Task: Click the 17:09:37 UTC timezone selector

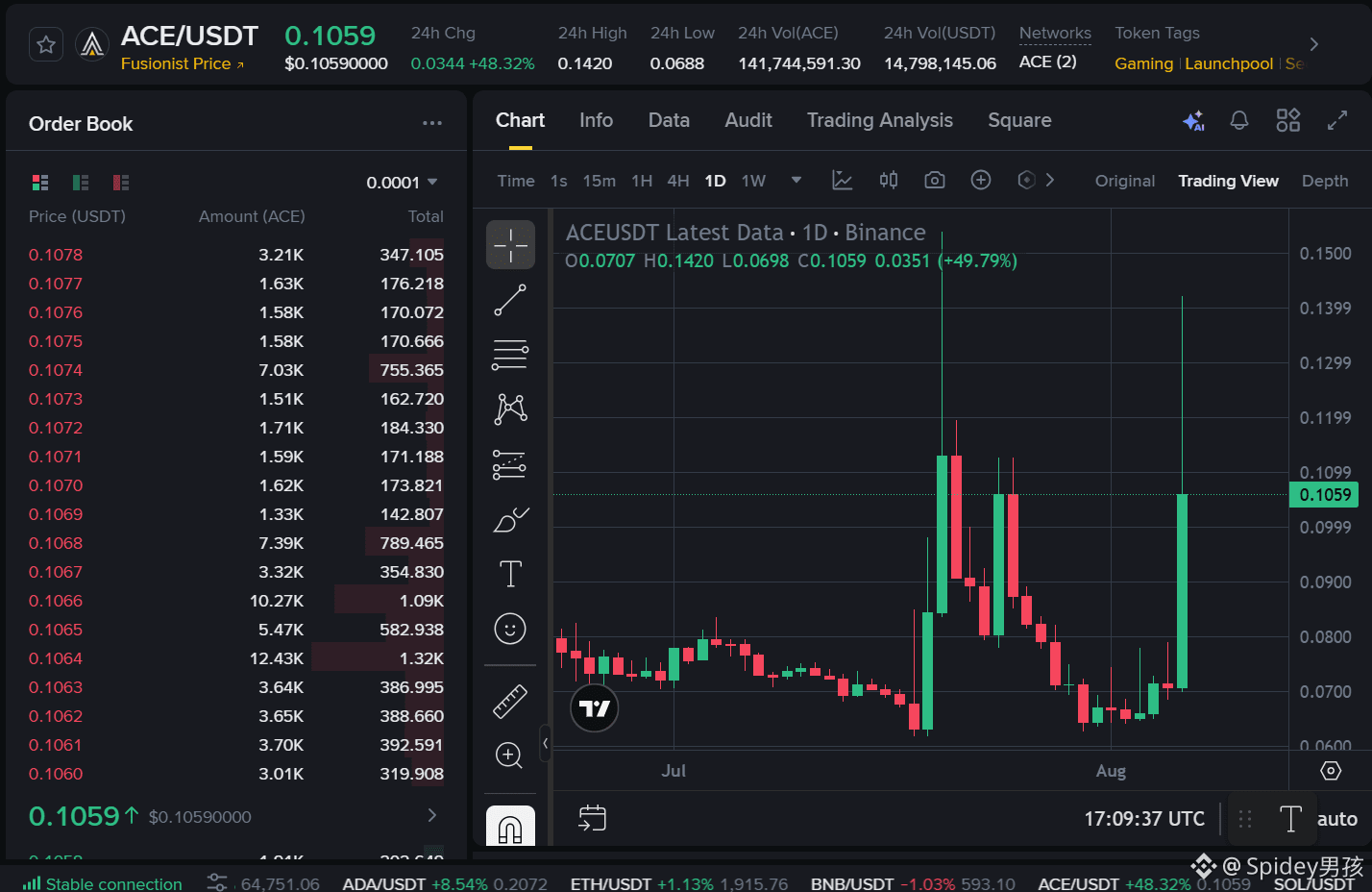Action: pyautogui.click(x=1144, y=819)
